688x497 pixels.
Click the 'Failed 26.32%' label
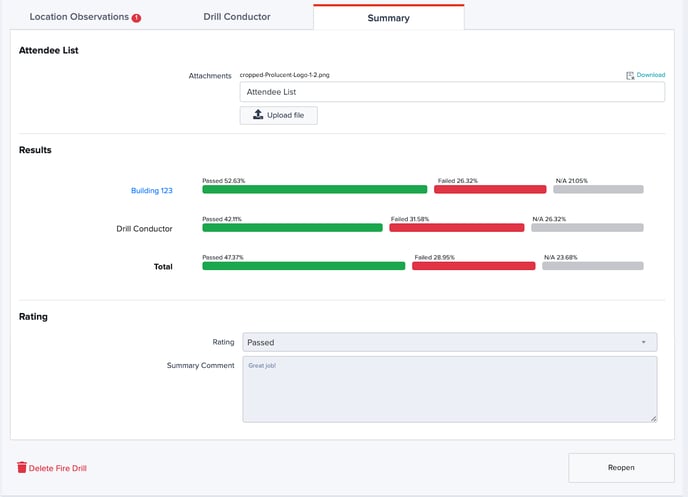pyautogui.click(x=458, y=181)
